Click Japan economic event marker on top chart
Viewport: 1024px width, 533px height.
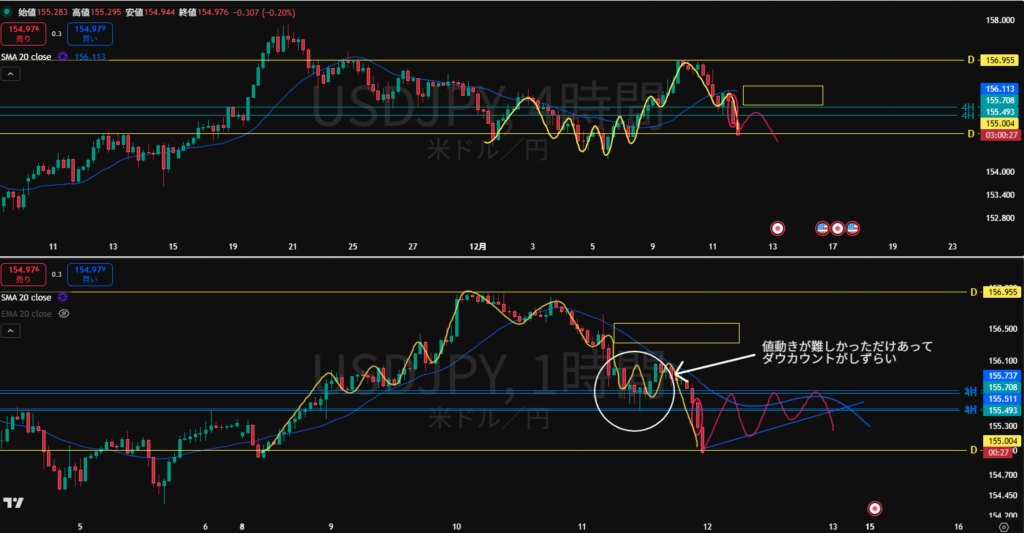click(778, 228)
